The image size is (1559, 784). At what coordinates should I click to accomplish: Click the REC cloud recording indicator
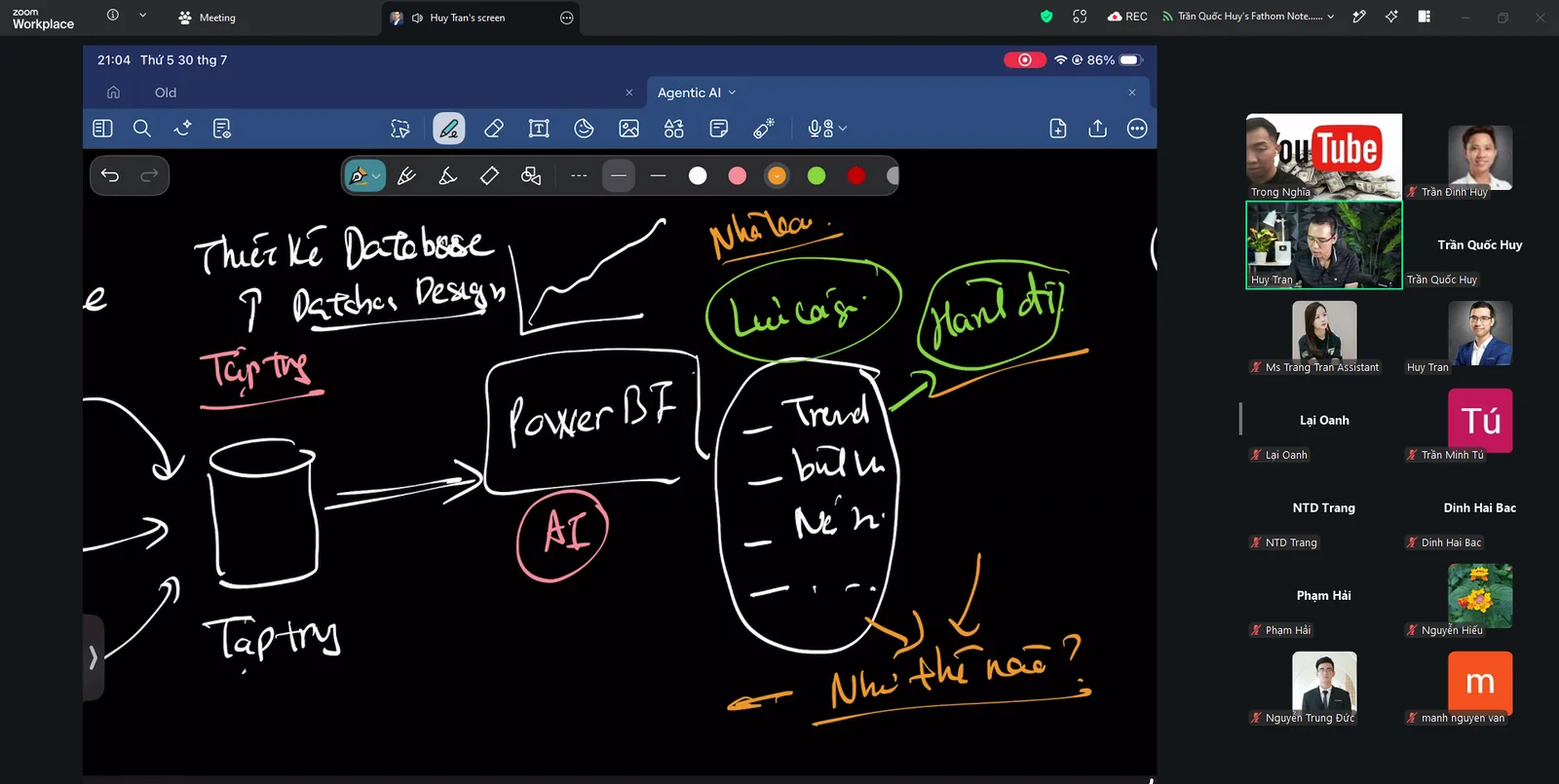[1127, 17]
